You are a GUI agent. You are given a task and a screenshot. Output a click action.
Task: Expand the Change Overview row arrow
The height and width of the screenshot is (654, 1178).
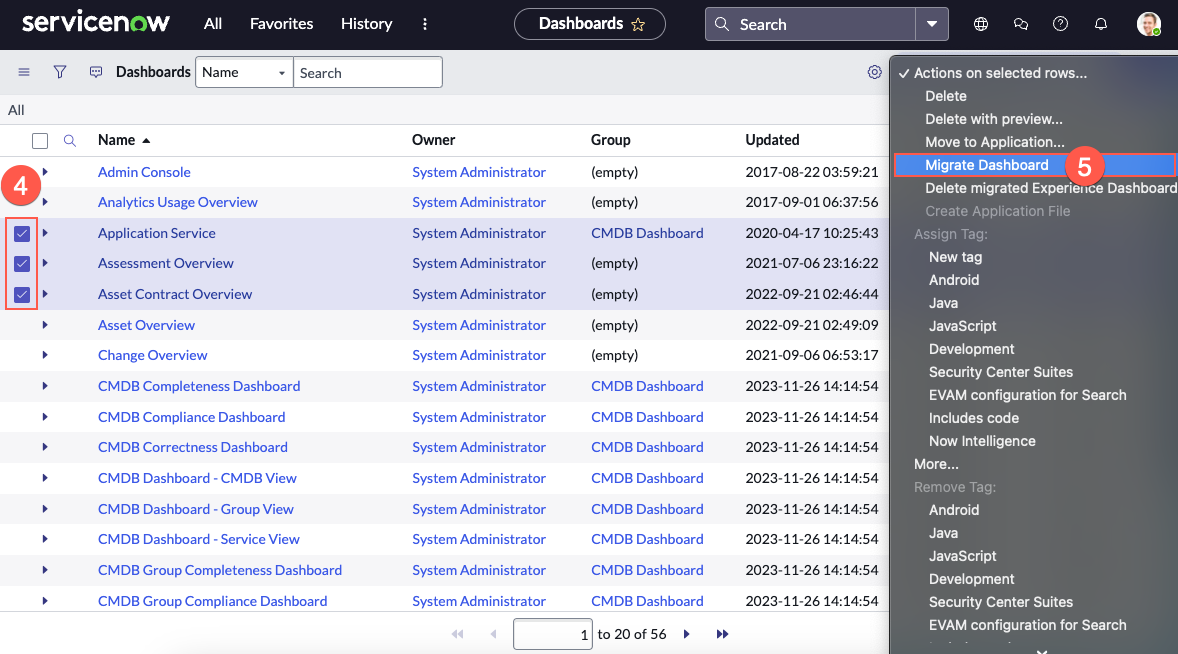pos(45,355)
